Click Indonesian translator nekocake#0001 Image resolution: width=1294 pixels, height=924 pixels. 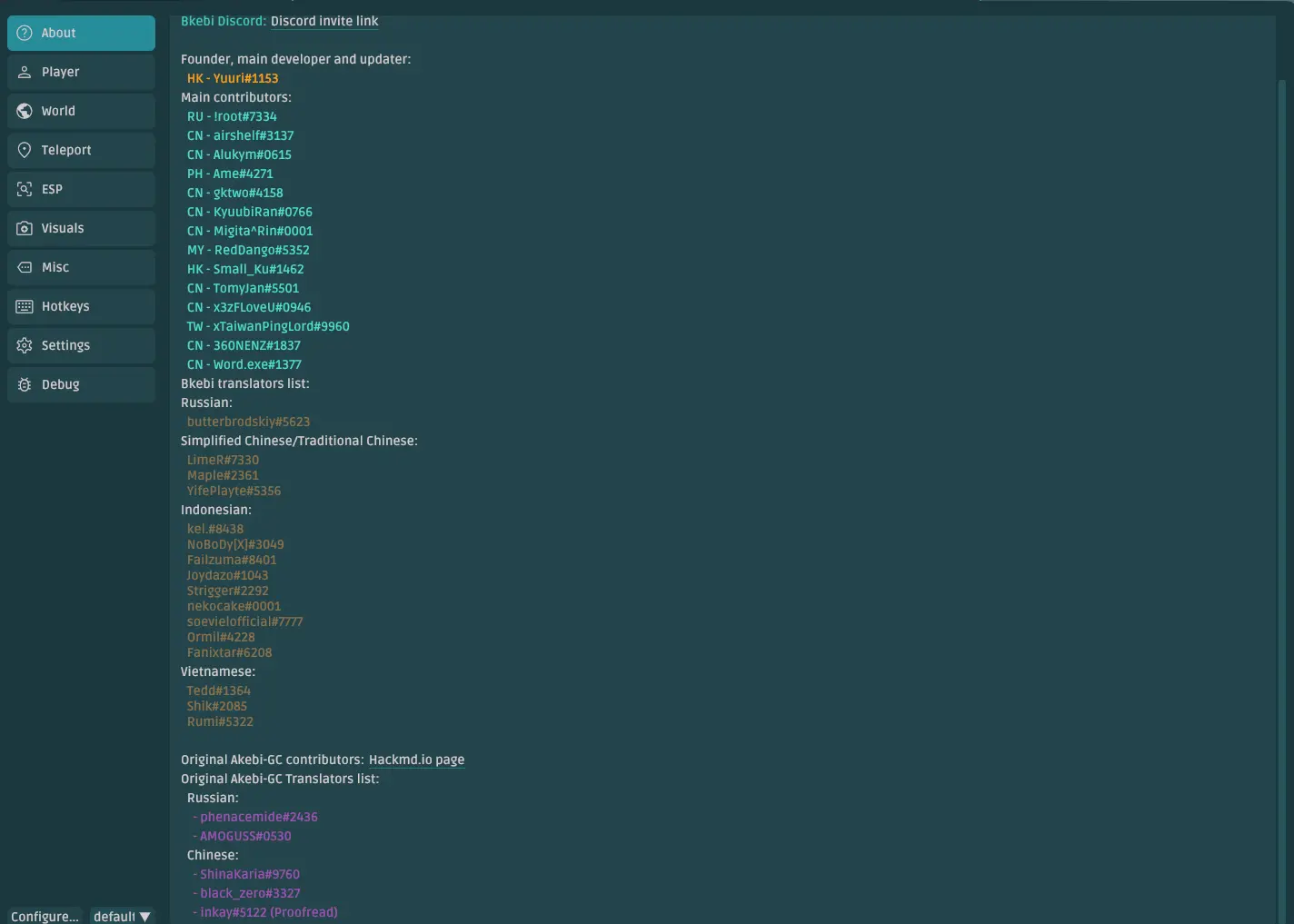tap(234, 606)
